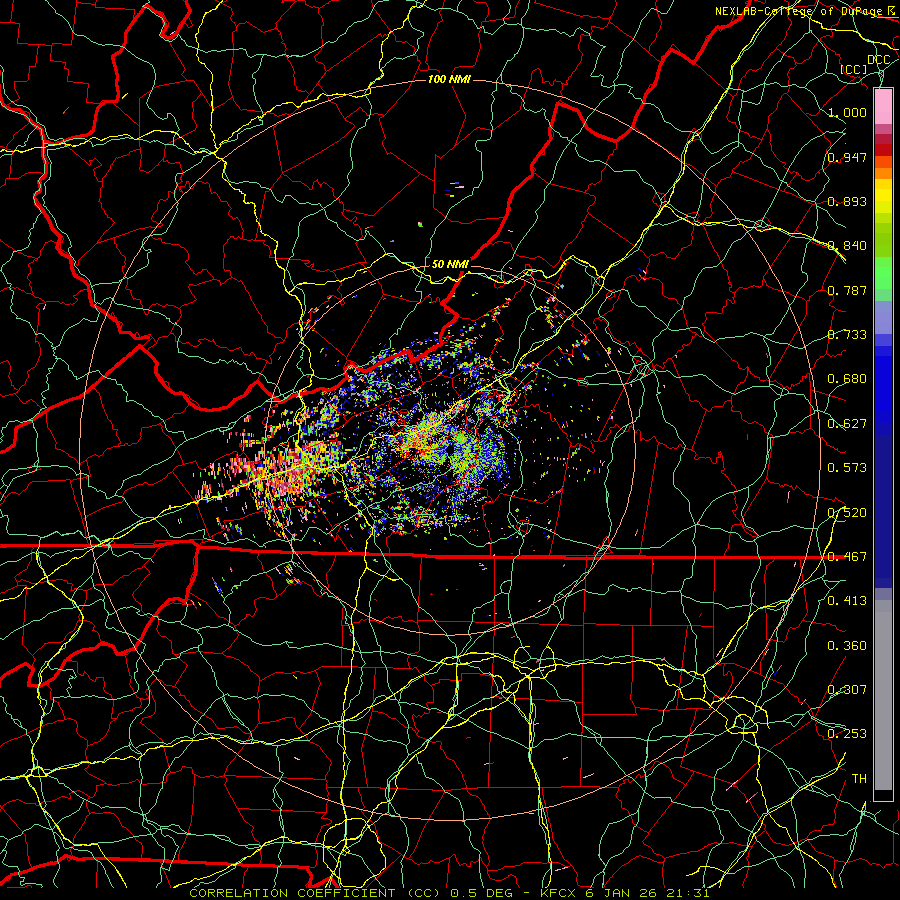The width and height of the screenshot is (900, 900).
Task: Pick the gray swatch near 0.307
Action: (x=883, y=695)
